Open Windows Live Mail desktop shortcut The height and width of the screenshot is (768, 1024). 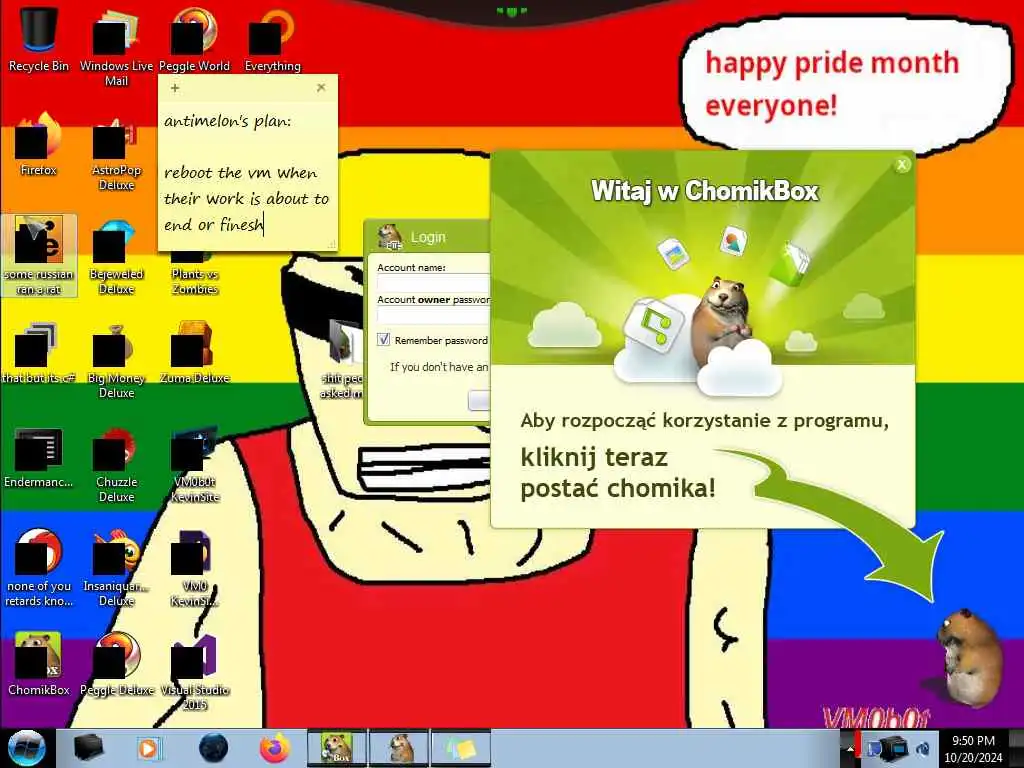(x=116, y=47)
